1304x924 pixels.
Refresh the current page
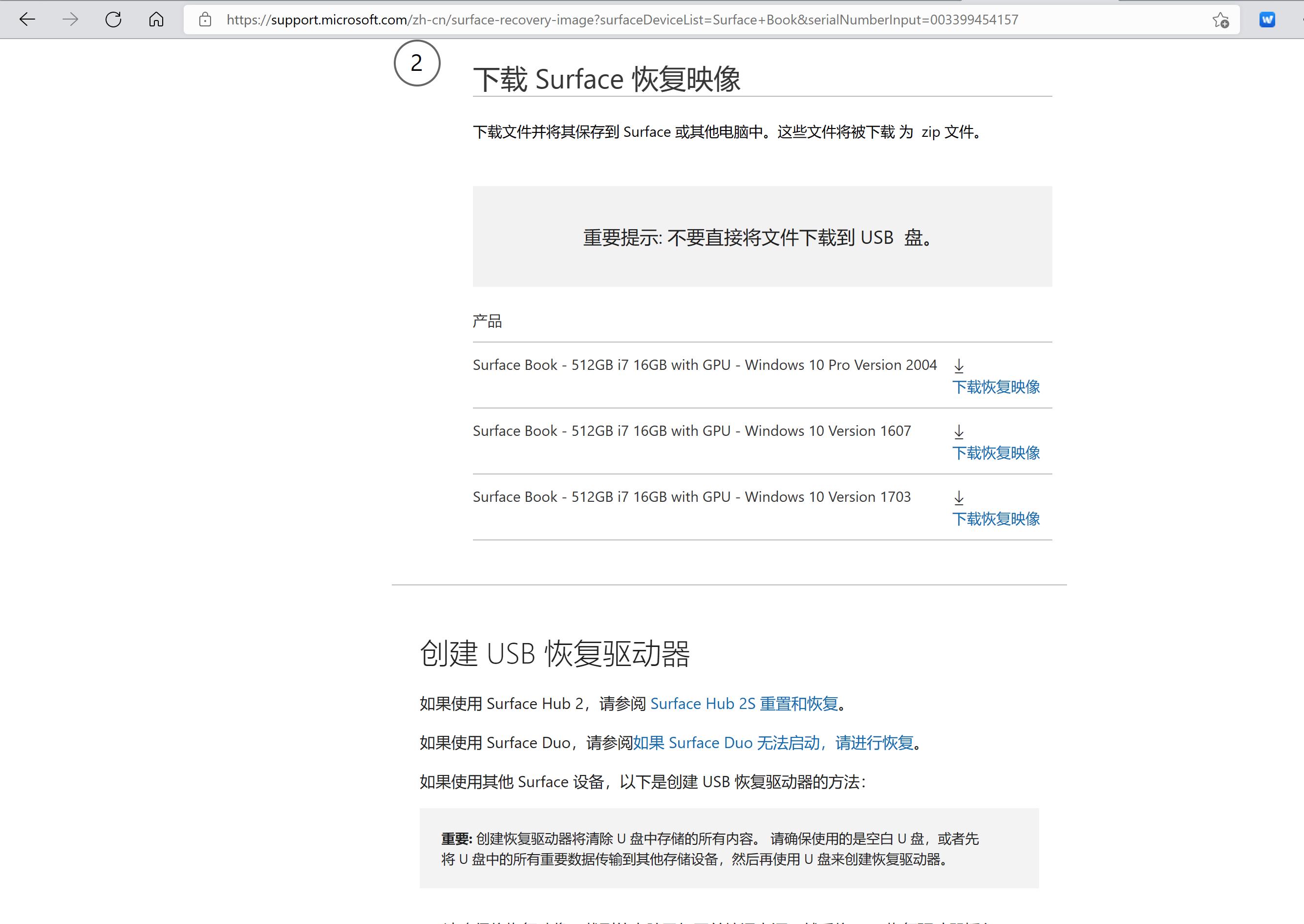pos(113,20)
